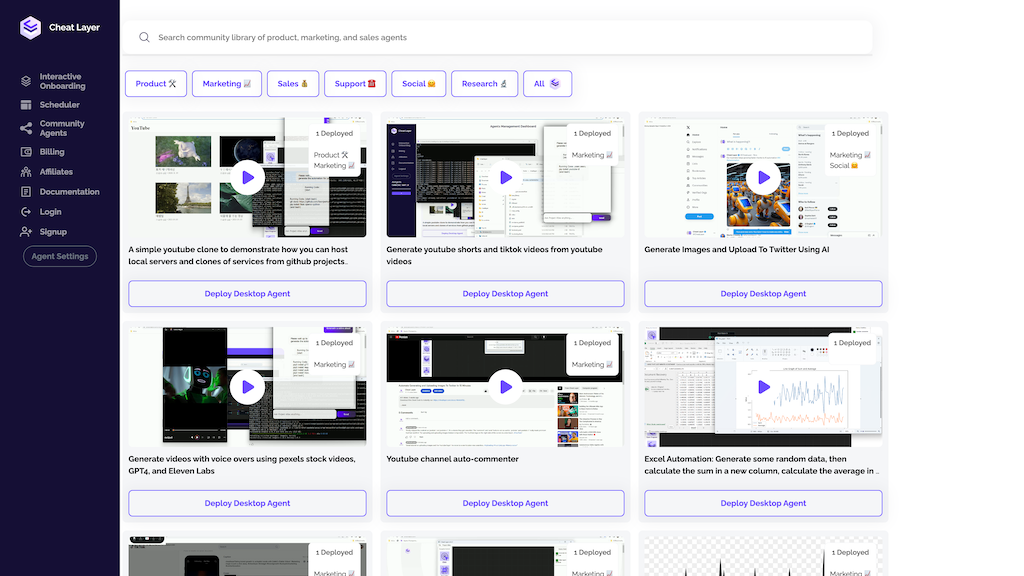Click the Interactive Onboarding layers icon

pyautogui.click(x=27, y=81)
